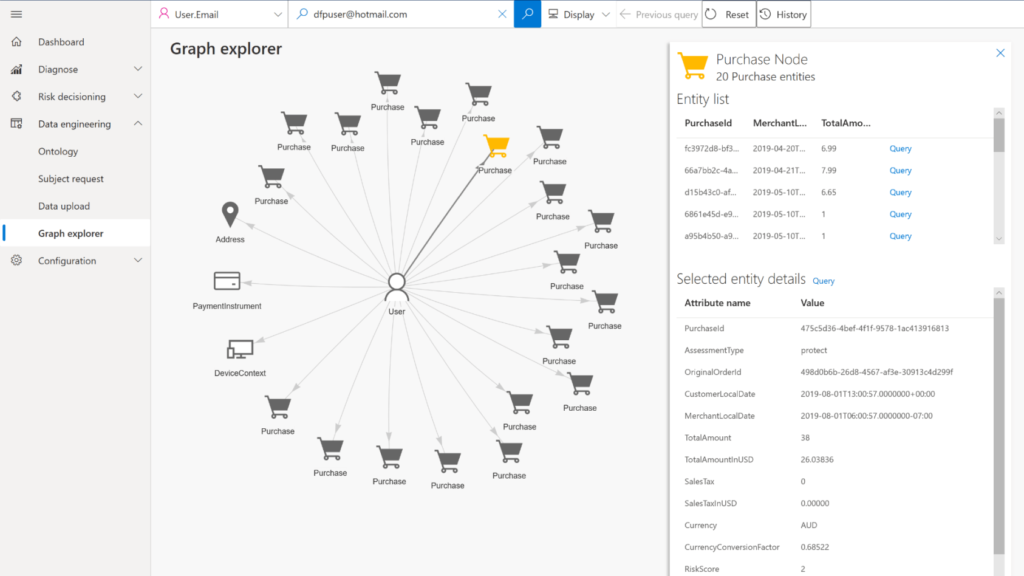Click the Reset circular arrow icon
Viewport: 1024px width, 576px height.
click(711, 14)
